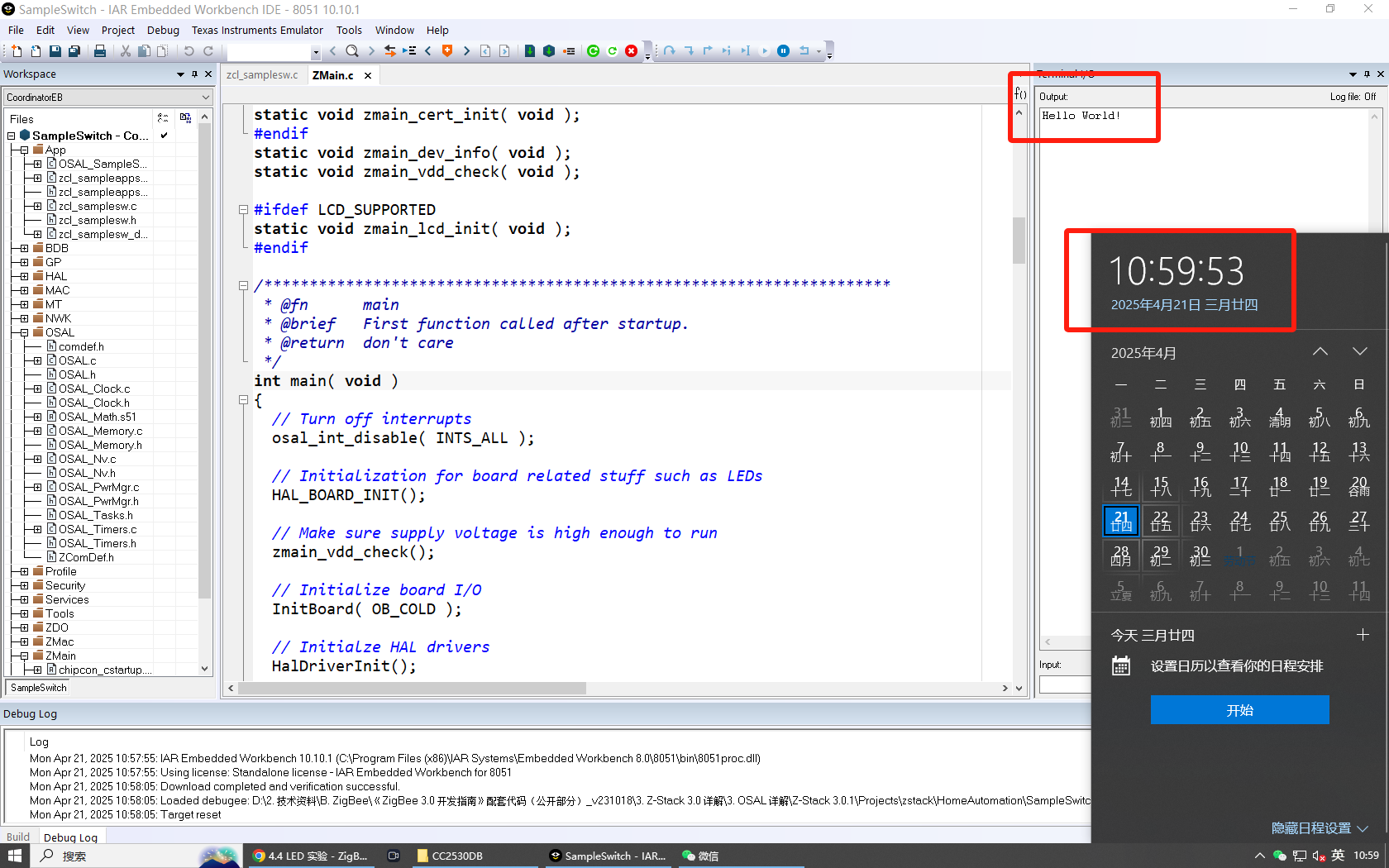This screenshot has width=1389, height=868.
Task: Collapse the App folder node
Action: pyautogui.click(x=24, y=150)
